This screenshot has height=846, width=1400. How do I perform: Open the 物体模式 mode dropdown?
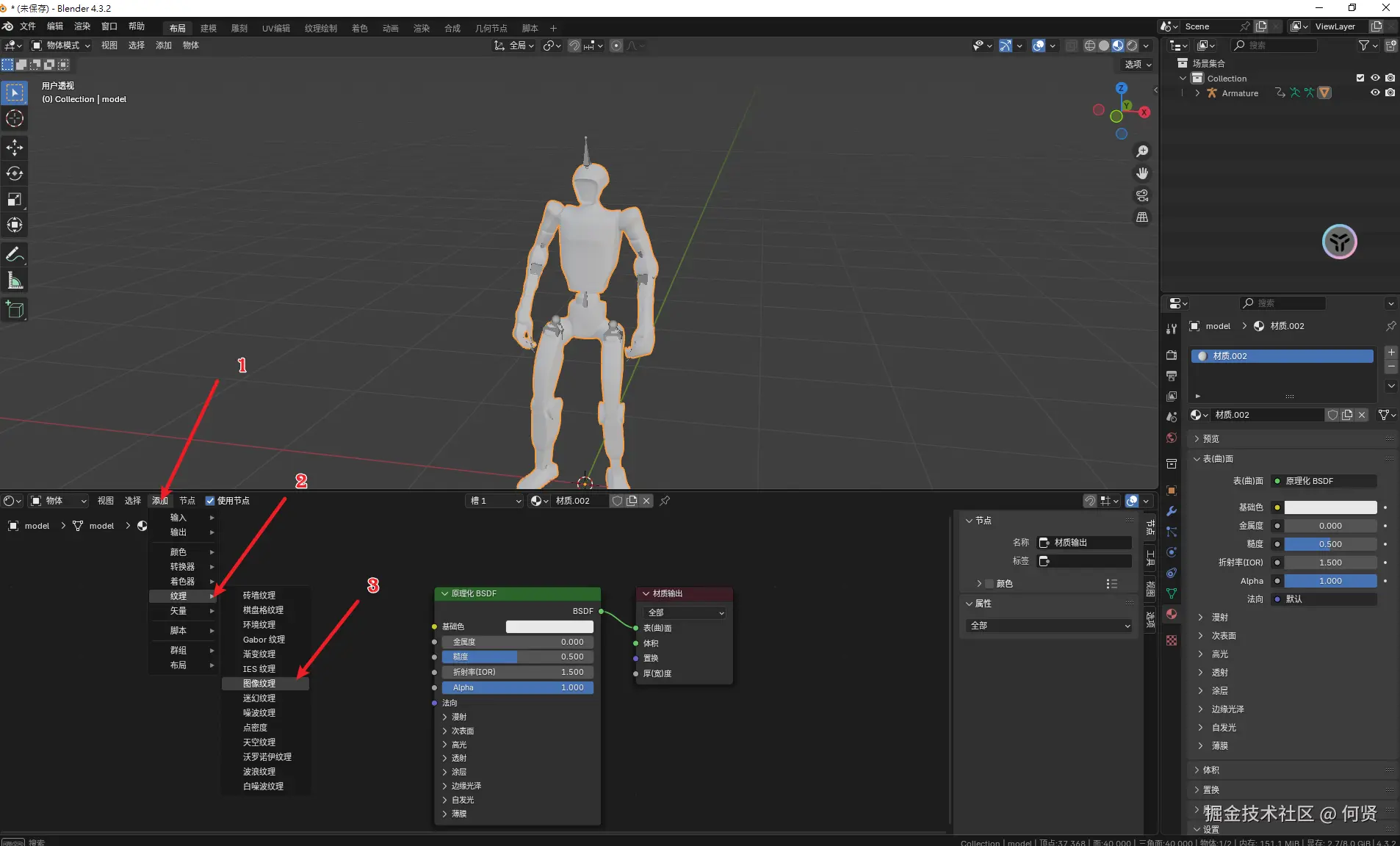click(62, 46)
